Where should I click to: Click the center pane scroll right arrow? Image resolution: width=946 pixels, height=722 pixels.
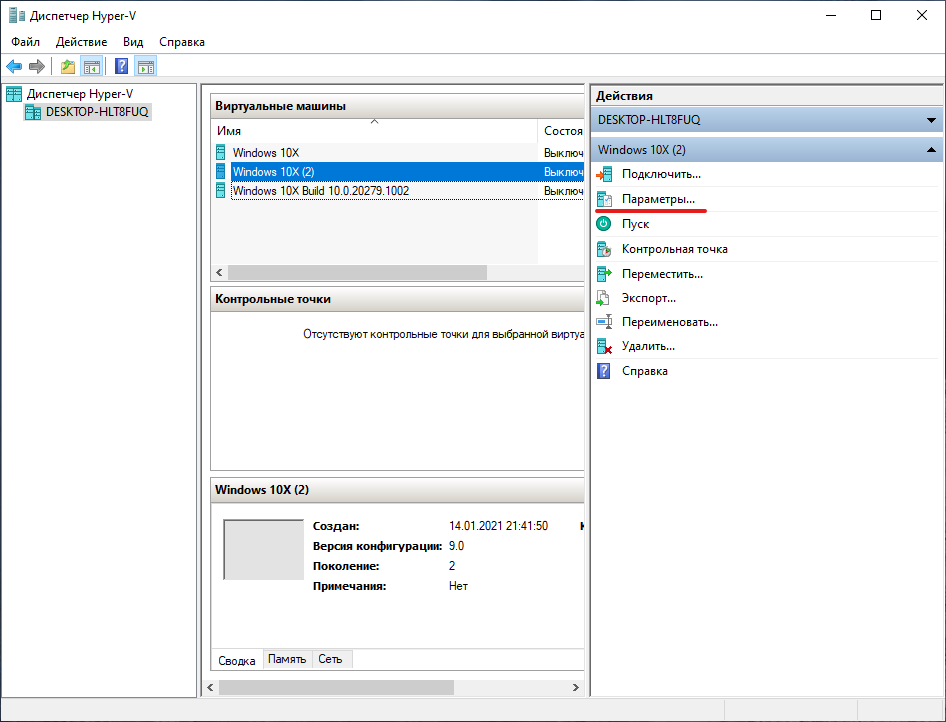(576, 688)
